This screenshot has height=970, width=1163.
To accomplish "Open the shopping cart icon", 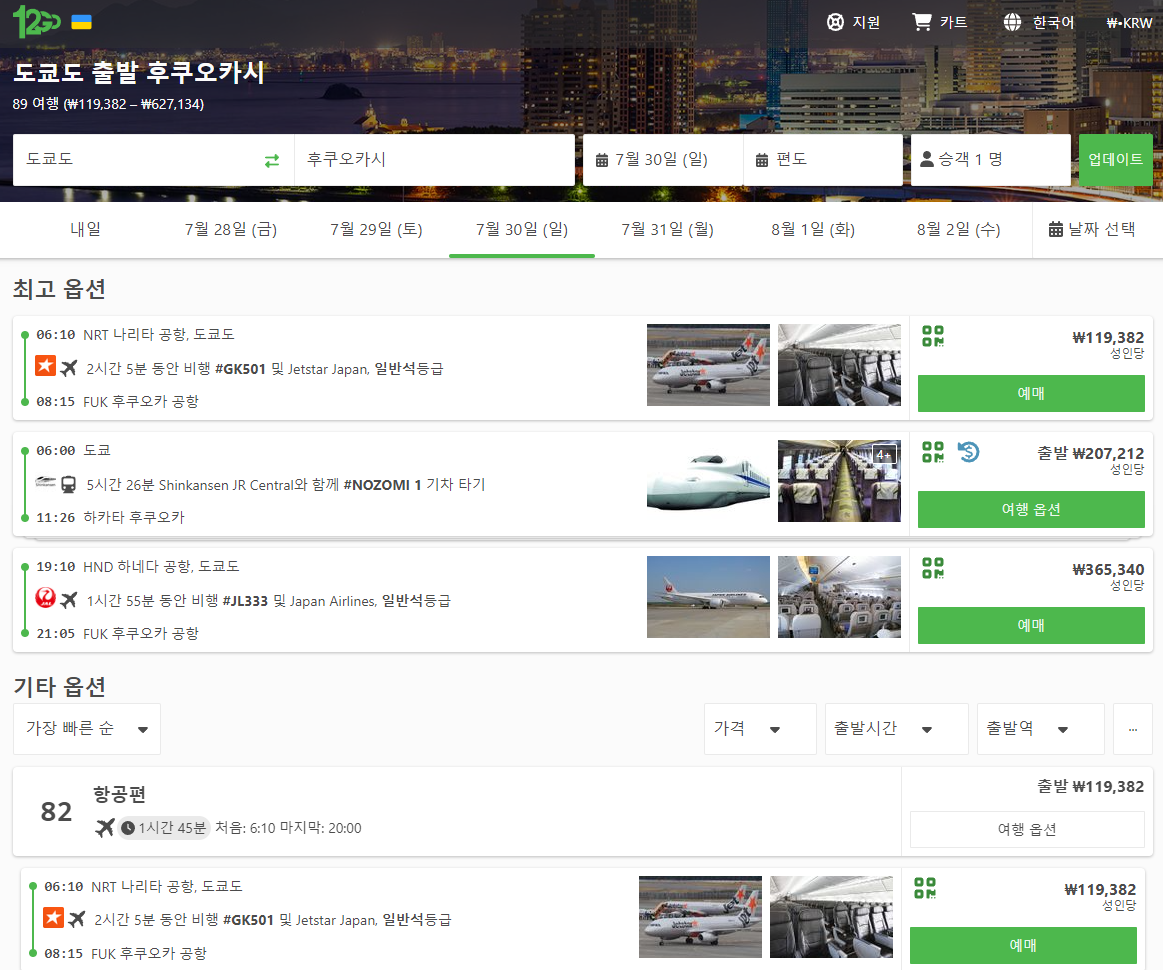I will click(922, 22).
